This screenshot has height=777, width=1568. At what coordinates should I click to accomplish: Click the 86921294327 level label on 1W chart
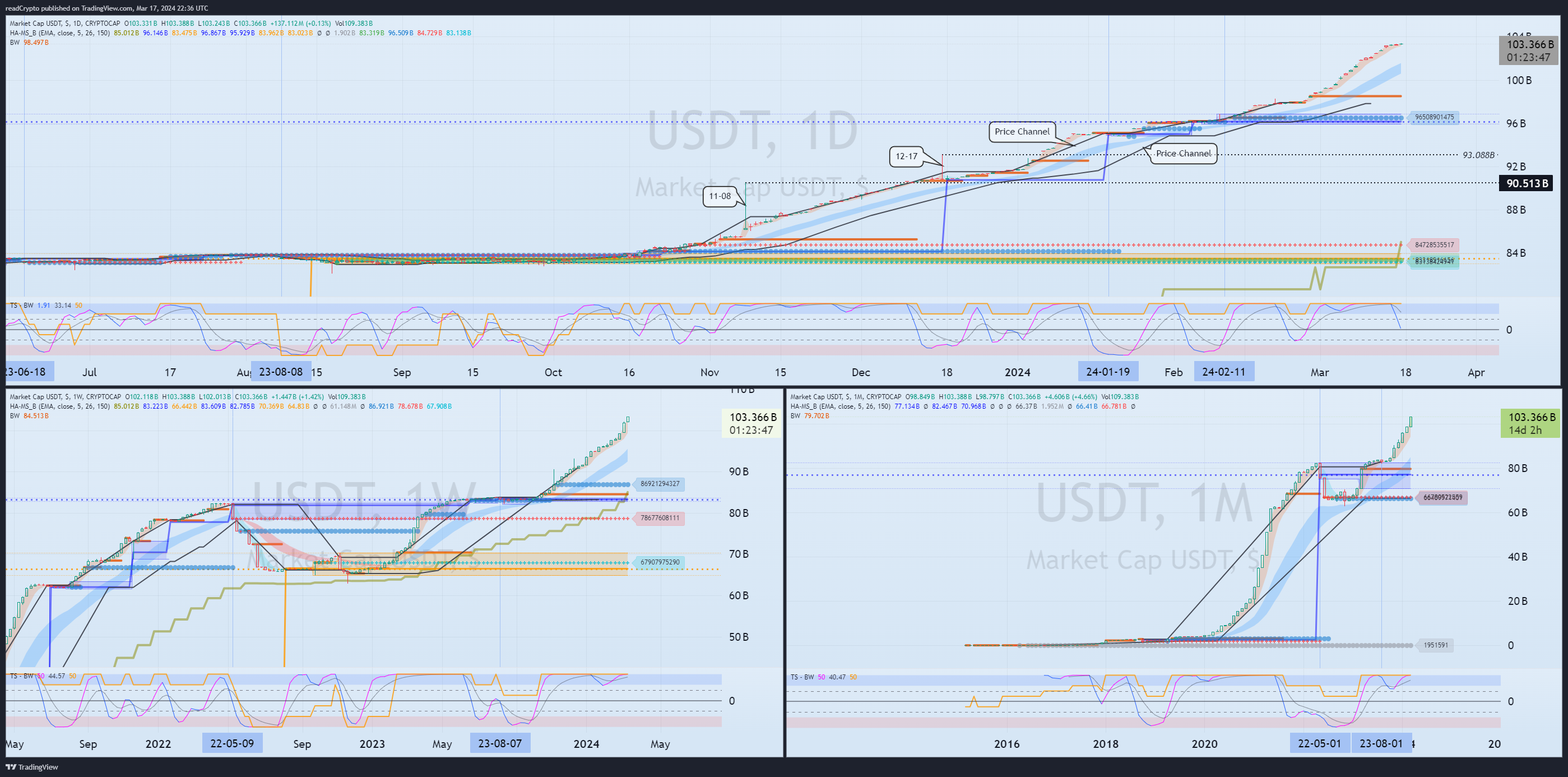coord(660,484)
